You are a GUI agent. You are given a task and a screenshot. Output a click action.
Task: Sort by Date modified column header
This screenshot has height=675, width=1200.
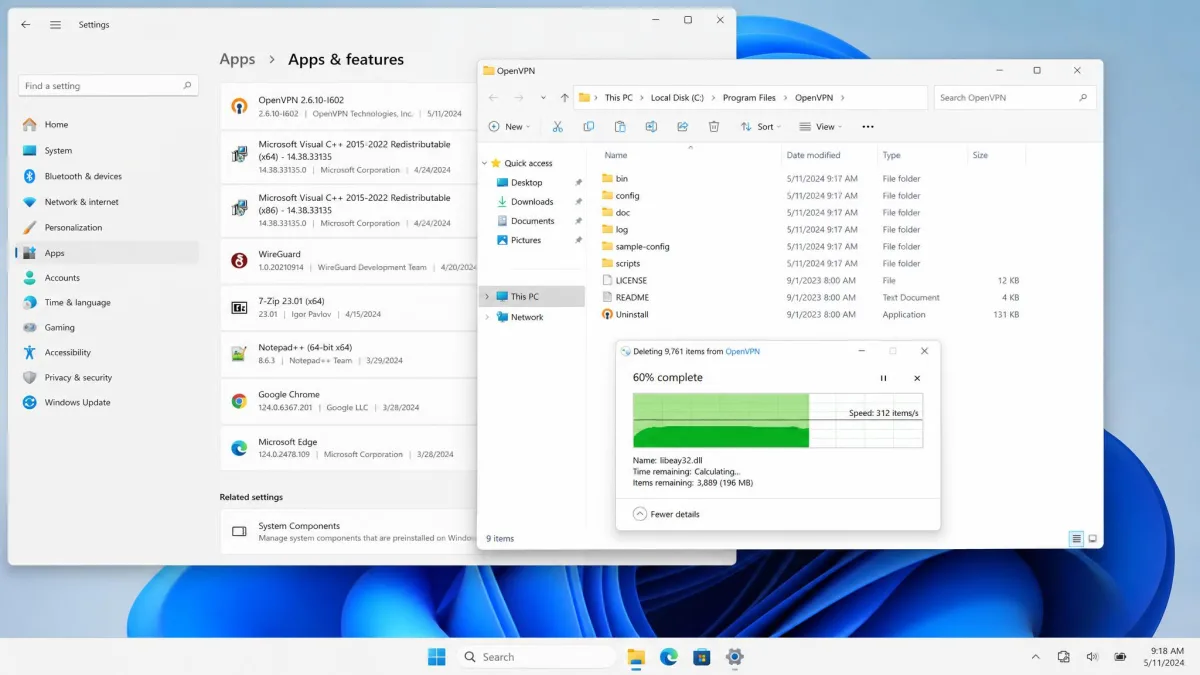(x=829, y=155)
